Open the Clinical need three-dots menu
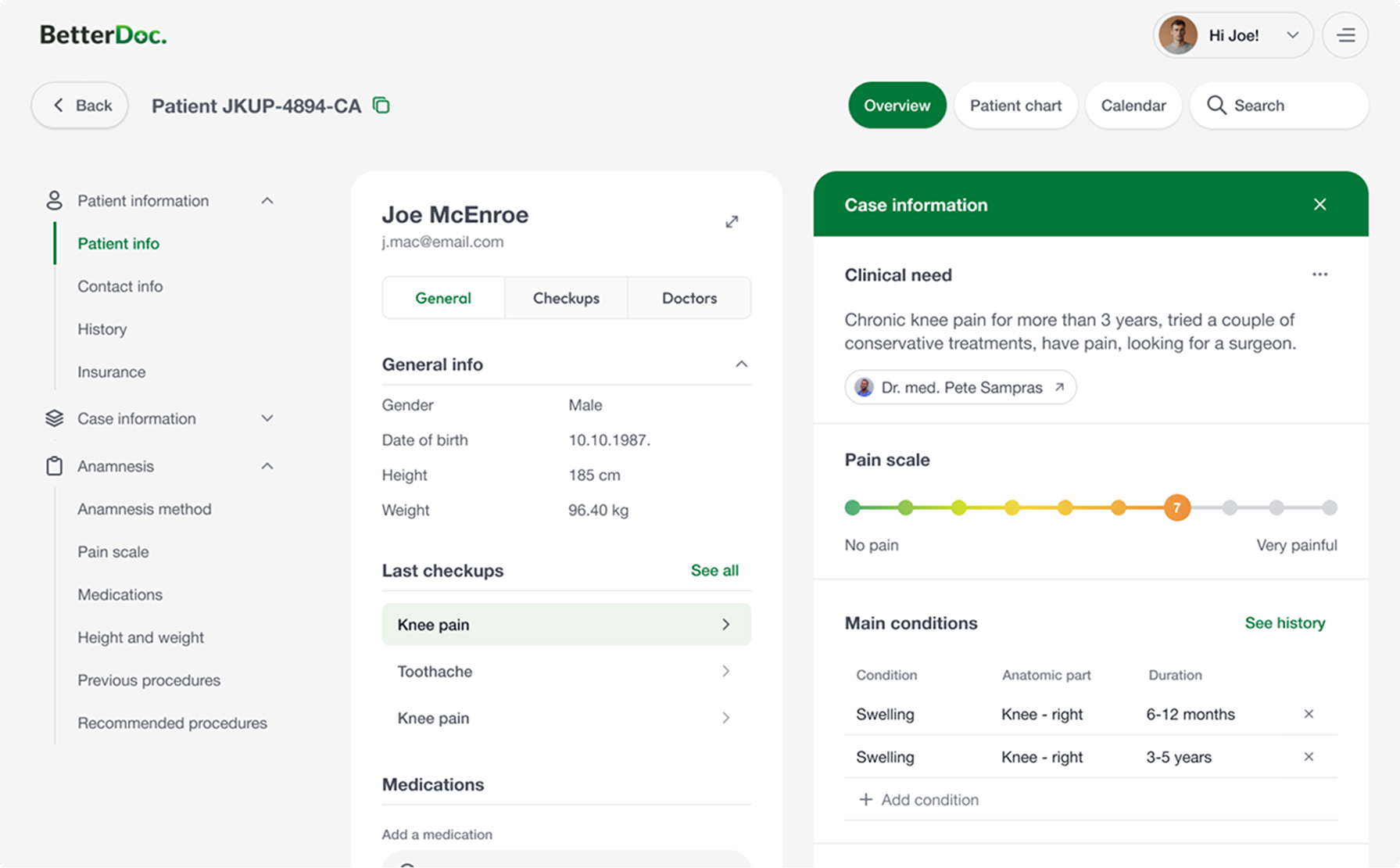The image size is (1400, 868). tap(1319, 274)
